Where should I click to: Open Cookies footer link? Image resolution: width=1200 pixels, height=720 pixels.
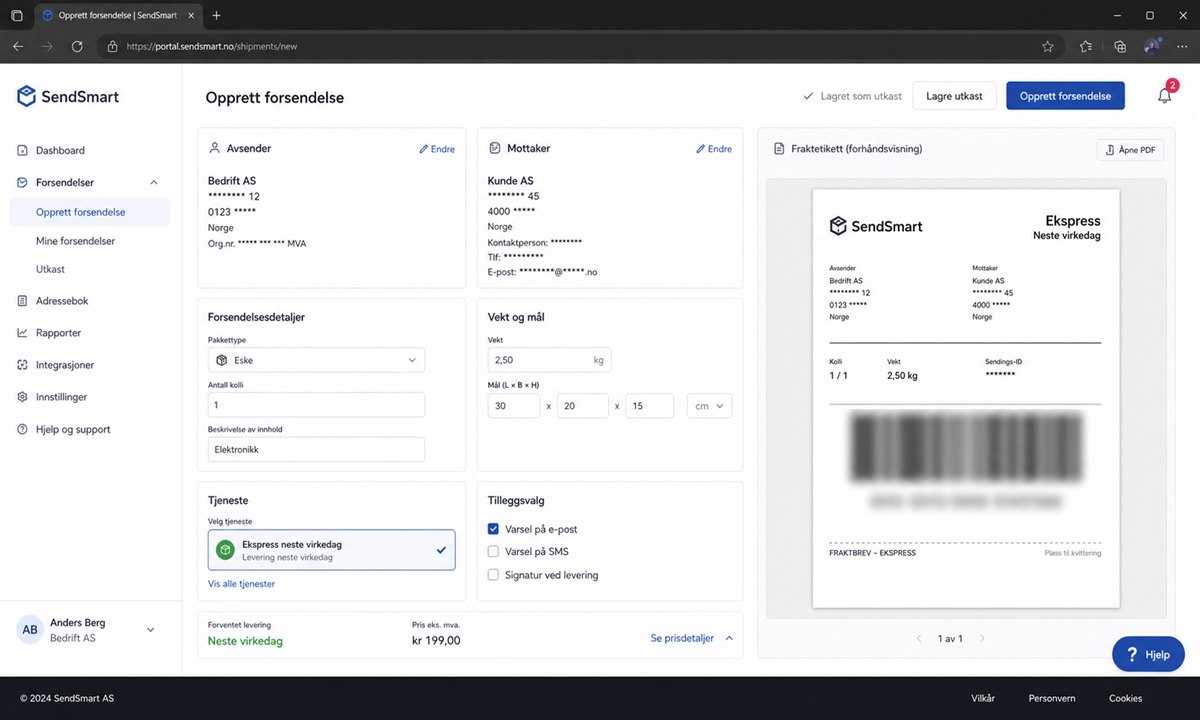point(1125,698)
